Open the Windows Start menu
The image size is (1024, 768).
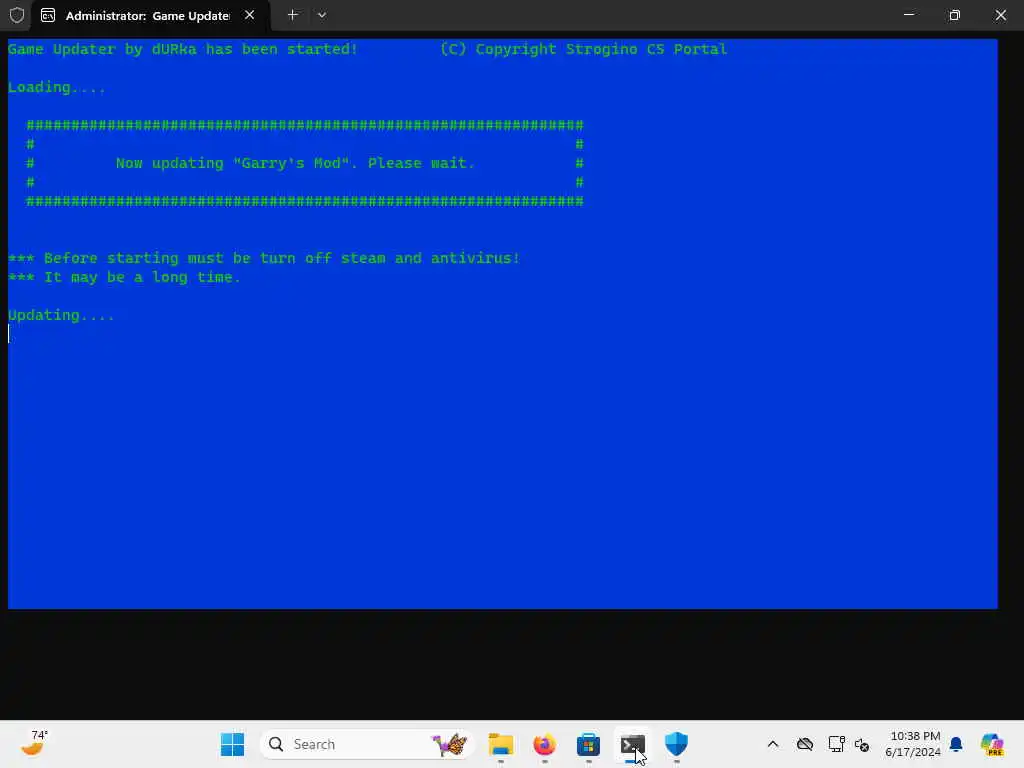[x=232, y=744]
